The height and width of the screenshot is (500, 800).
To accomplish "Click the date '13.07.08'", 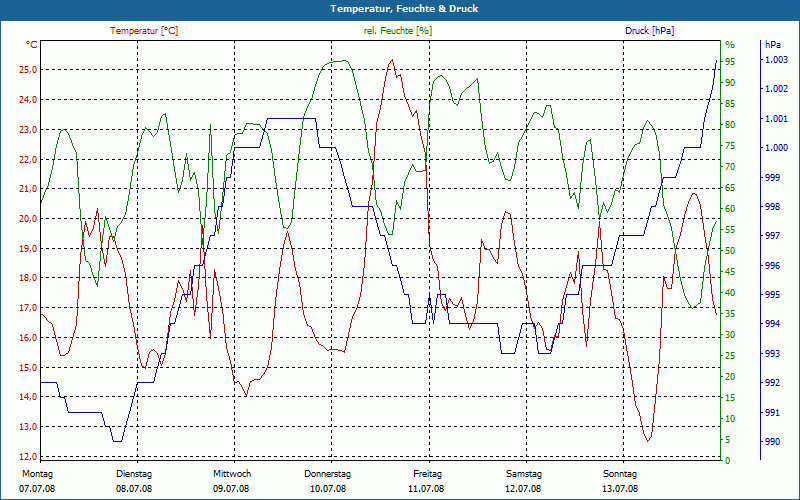I will pyautogui.click(x=620, y=489).
